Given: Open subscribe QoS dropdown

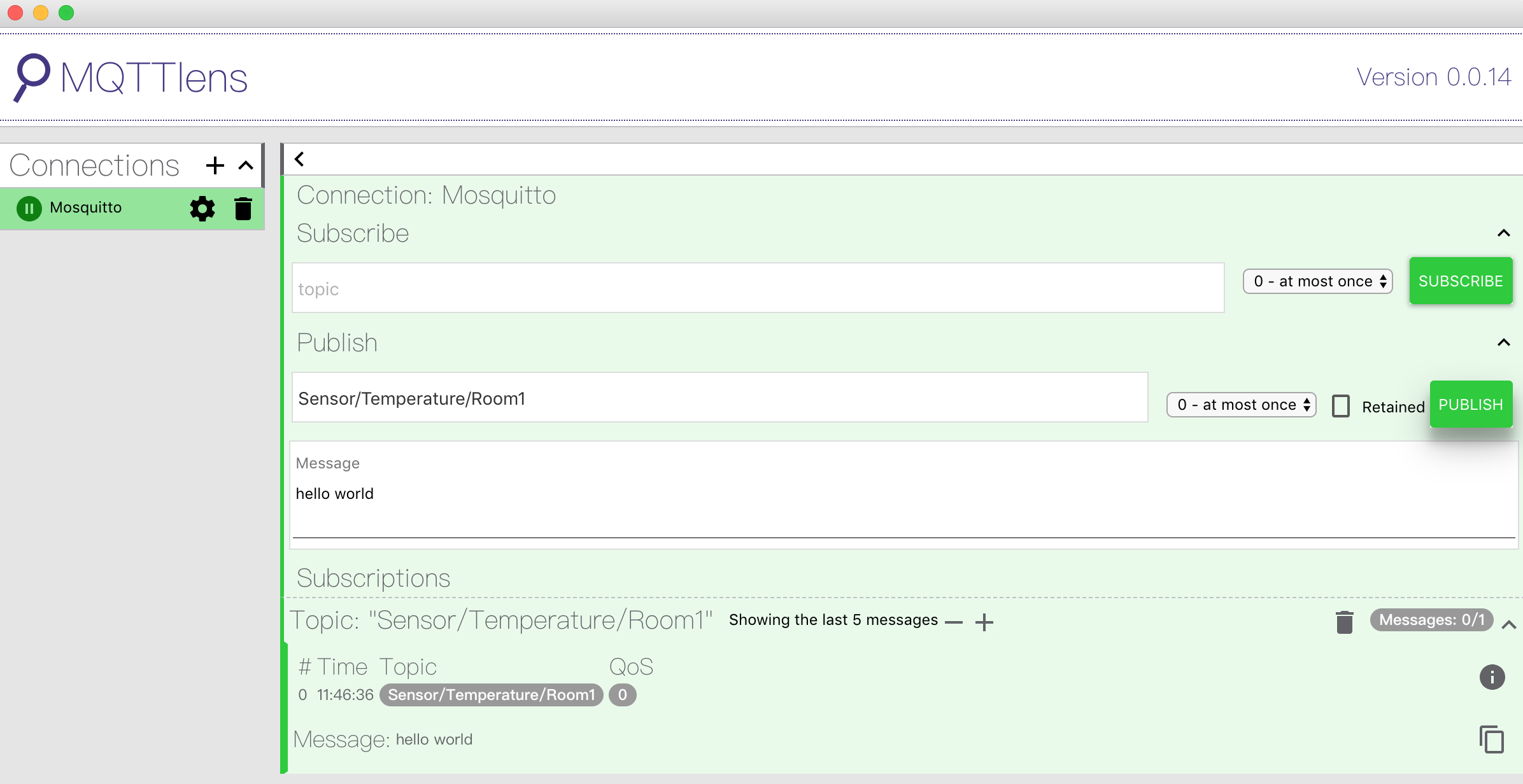Looking at the screenshot, I should (x=1317, y=281).
